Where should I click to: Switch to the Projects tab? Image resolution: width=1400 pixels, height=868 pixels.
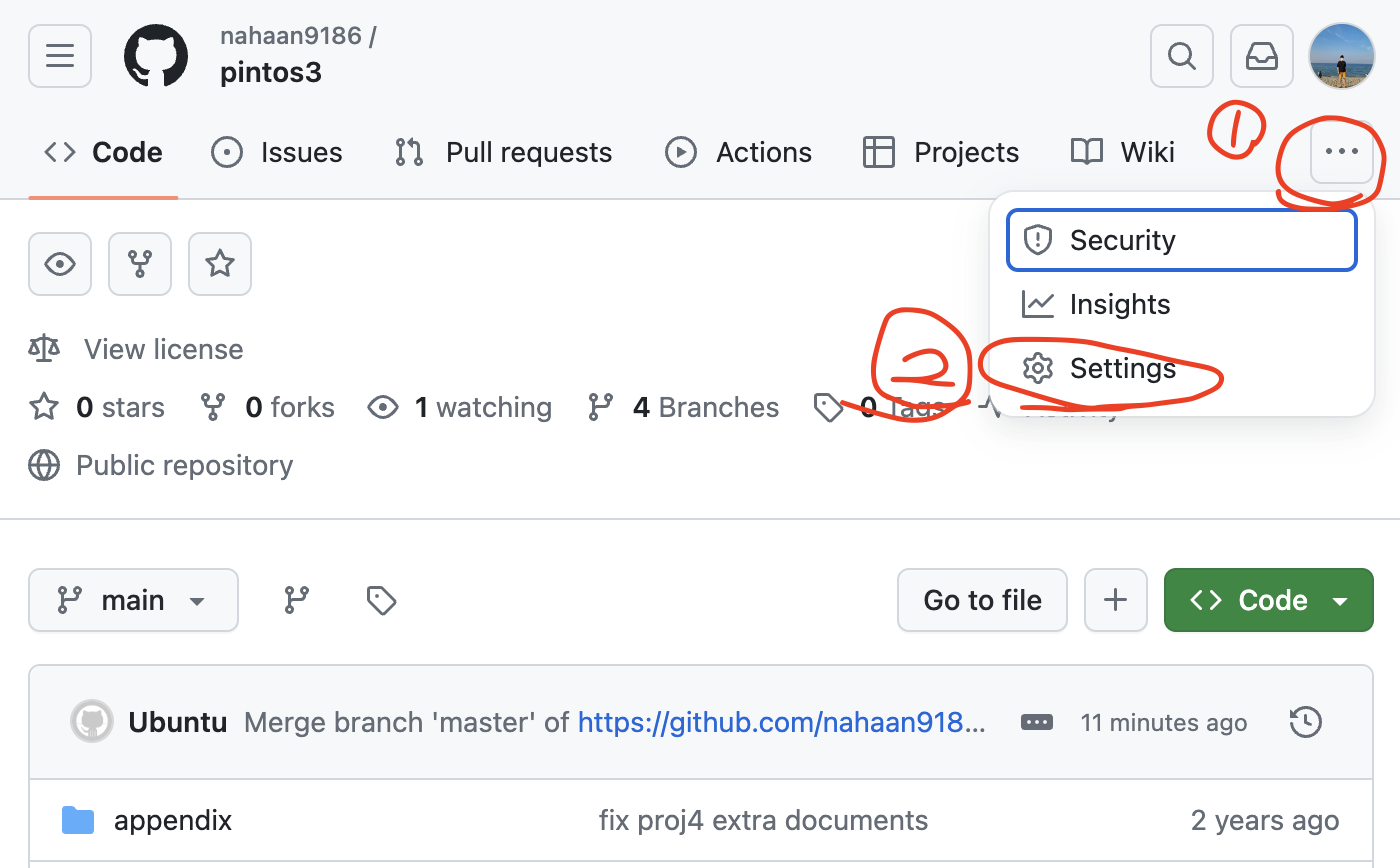941,152
